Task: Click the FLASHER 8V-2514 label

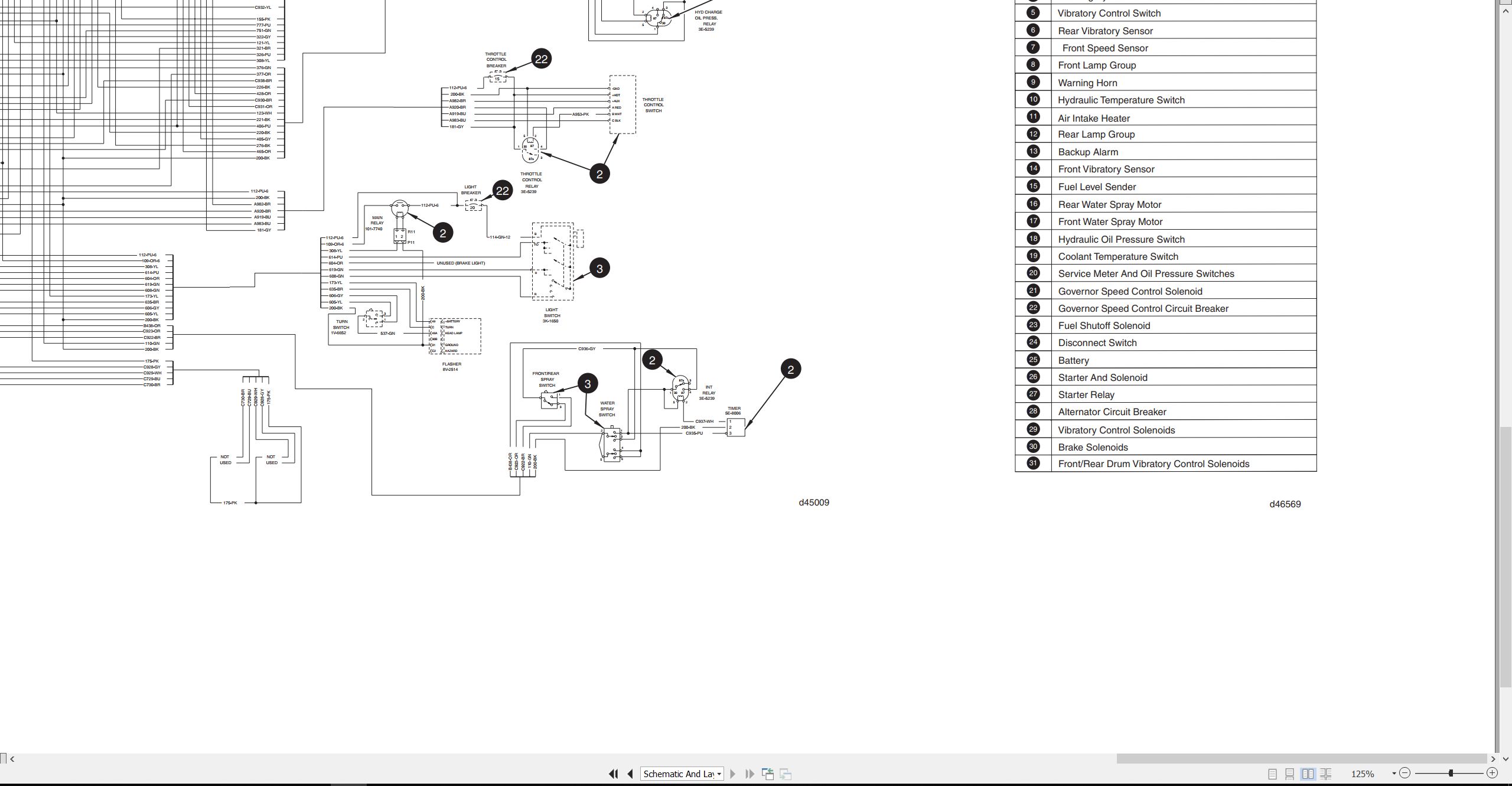Action: (x=451, y=367)
